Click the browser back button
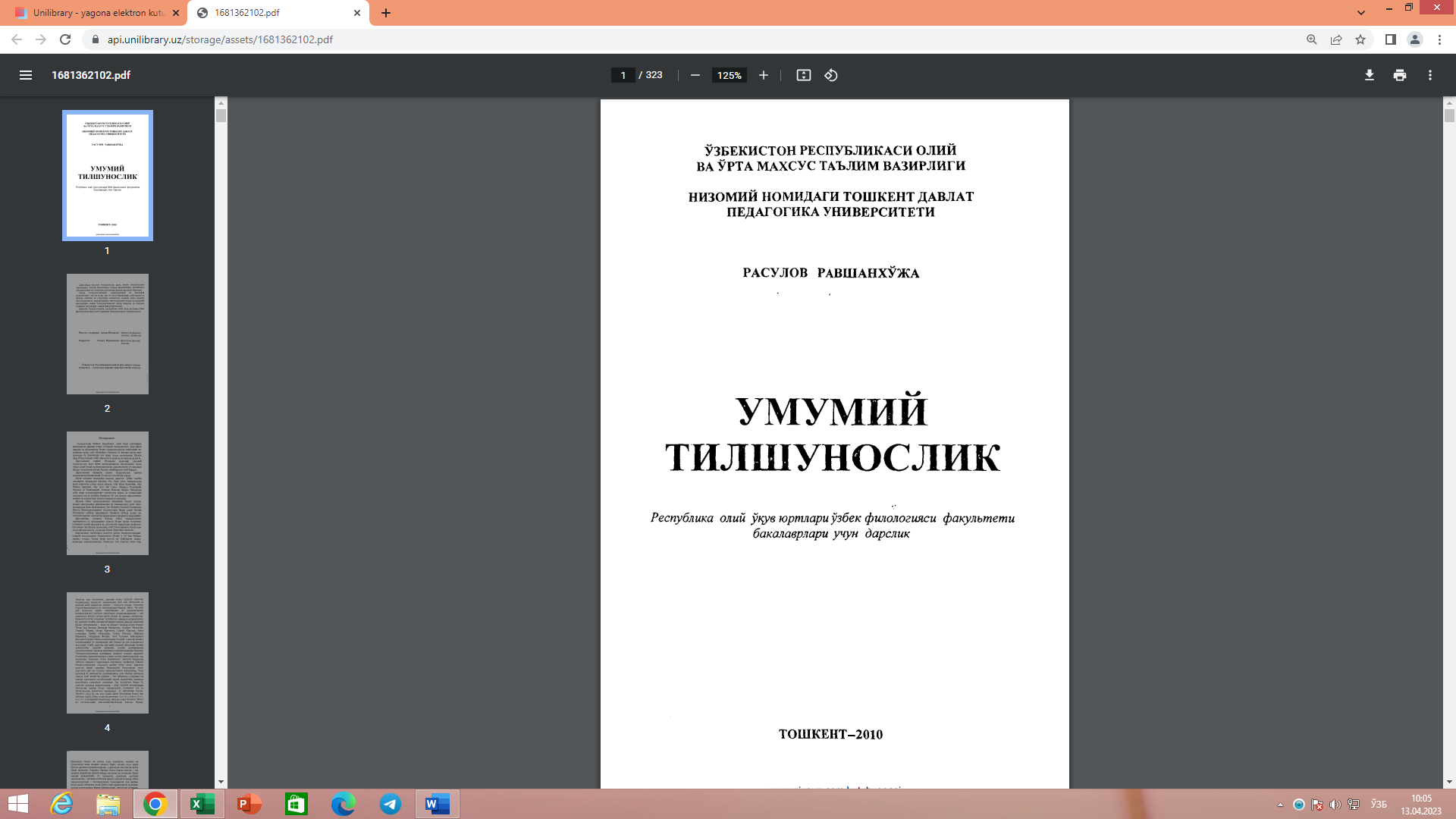 (x=17, y=39)
